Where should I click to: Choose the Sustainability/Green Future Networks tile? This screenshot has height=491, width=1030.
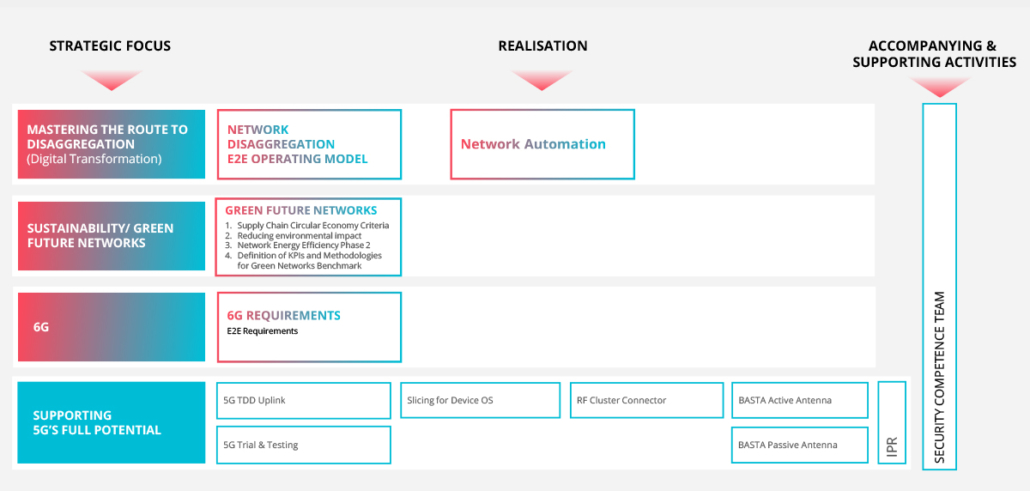click(x=111, y=236)
